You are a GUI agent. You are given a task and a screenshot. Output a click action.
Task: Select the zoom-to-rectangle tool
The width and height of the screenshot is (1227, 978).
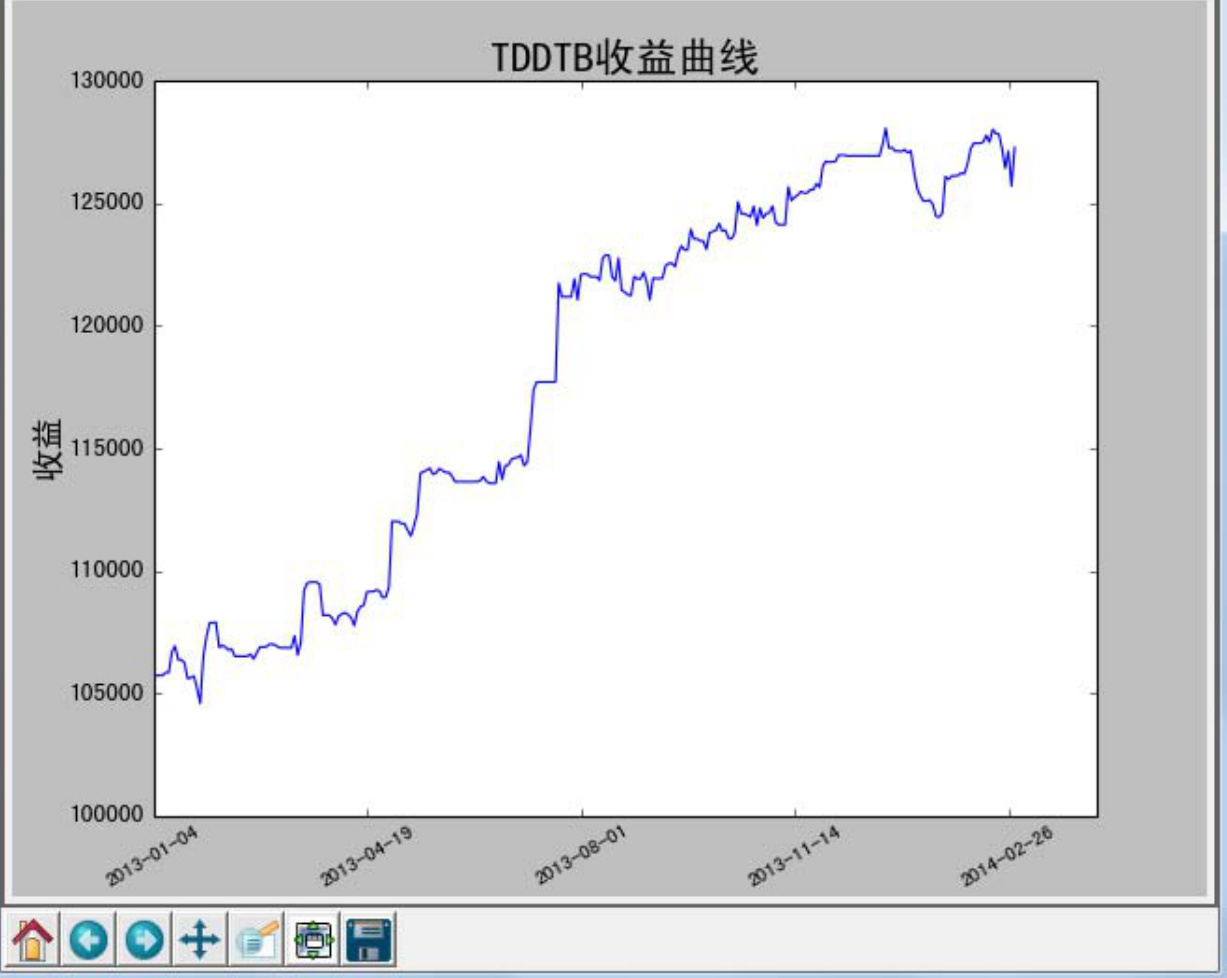(x=258, y=940)
